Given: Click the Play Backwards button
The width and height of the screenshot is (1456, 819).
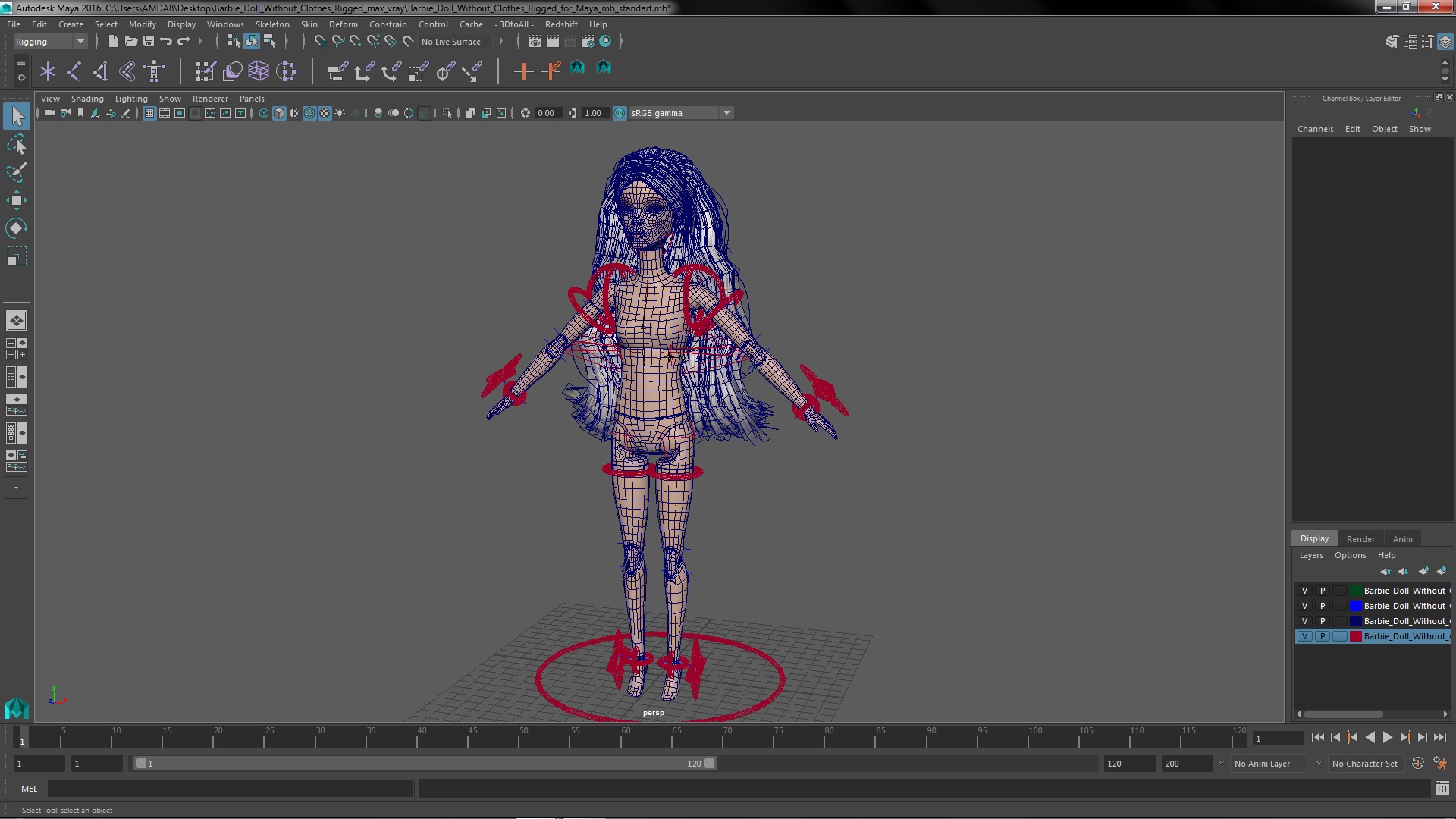Looking at the screenshot, I should click(1370, 737).
